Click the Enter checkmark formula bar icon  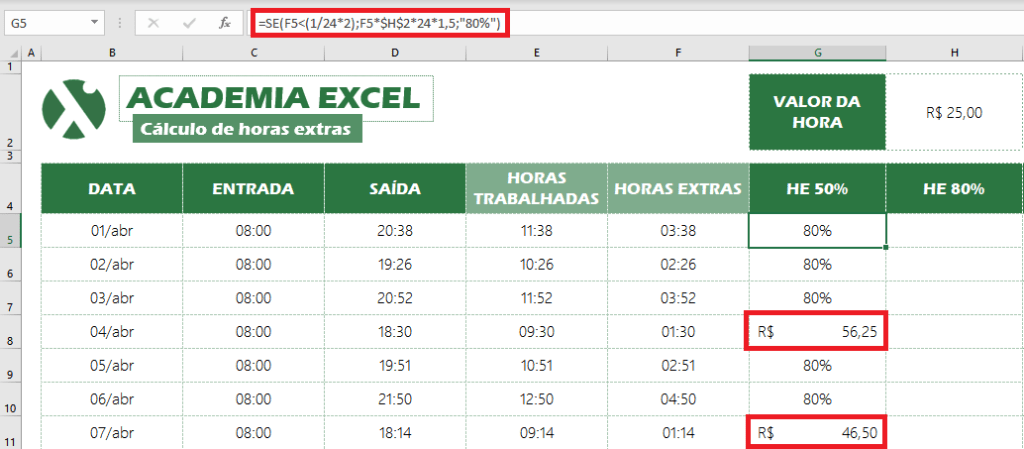click(190, 23)
